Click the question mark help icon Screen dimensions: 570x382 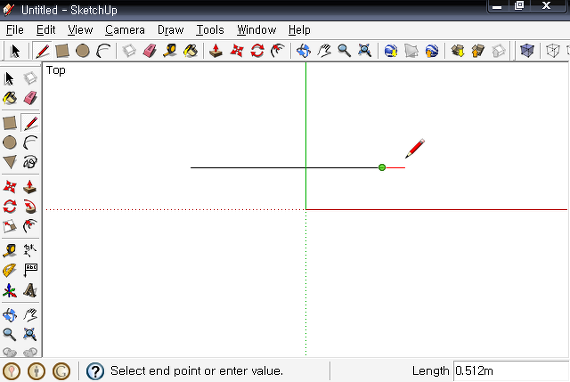tap(95, 371)
